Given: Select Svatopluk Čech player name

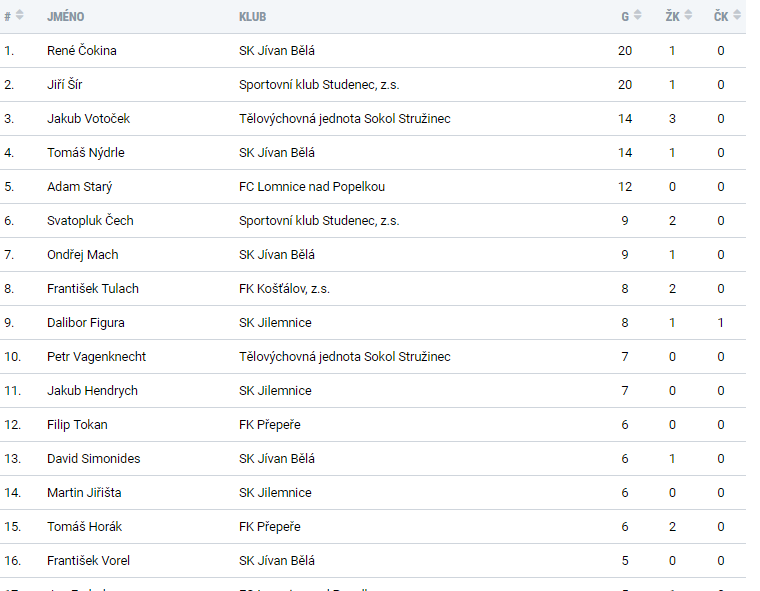Looking at the screenshot, I should [90, 221].
